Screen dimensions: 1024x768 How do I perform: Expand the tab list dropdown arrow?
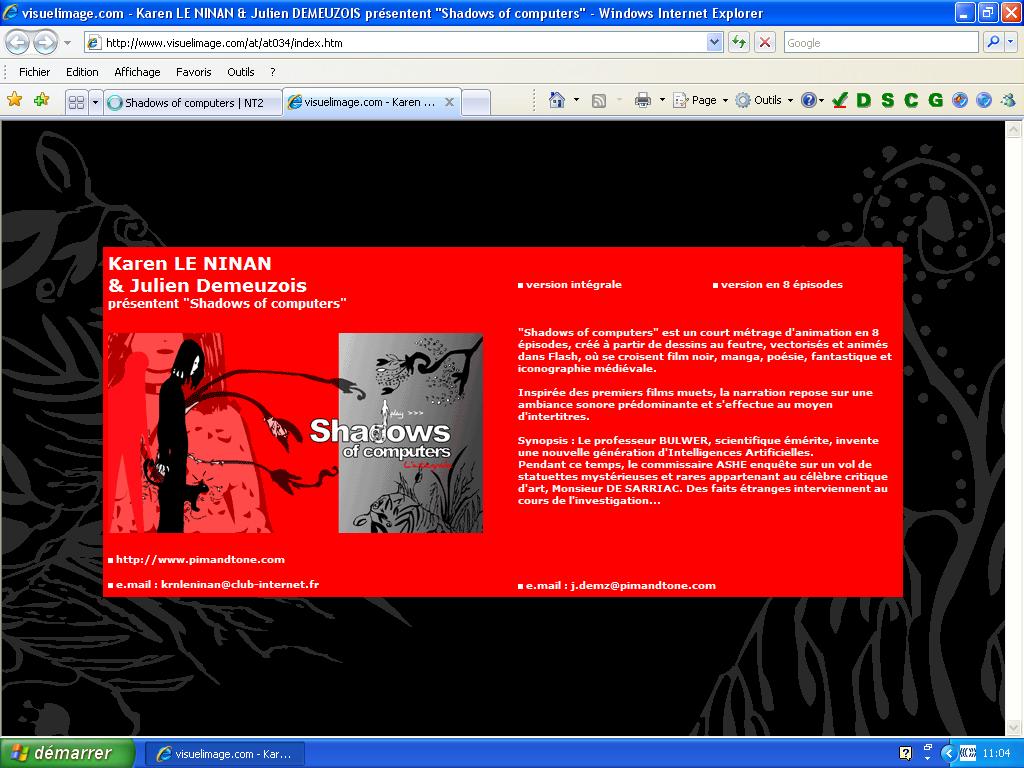click(x=95, y=103)
